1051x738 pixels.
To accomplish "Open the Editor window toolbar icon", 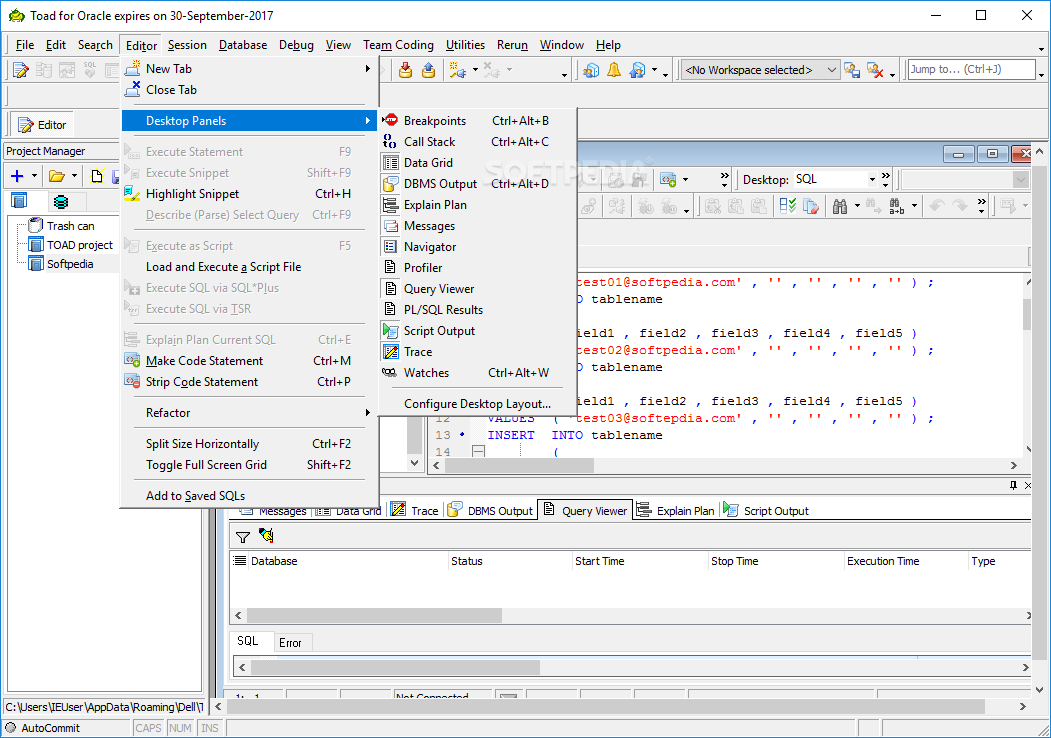I will (x=21, y=70).
